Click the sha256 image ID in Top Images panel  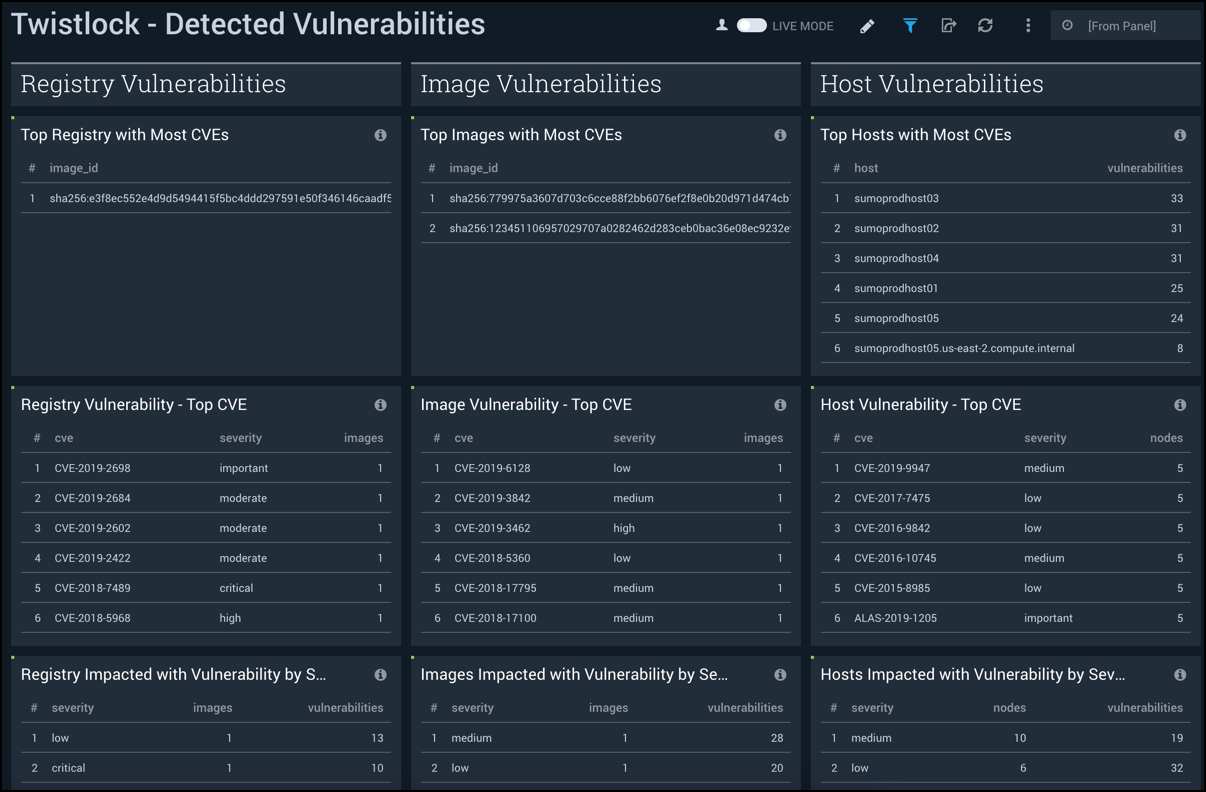coord(600,198)
